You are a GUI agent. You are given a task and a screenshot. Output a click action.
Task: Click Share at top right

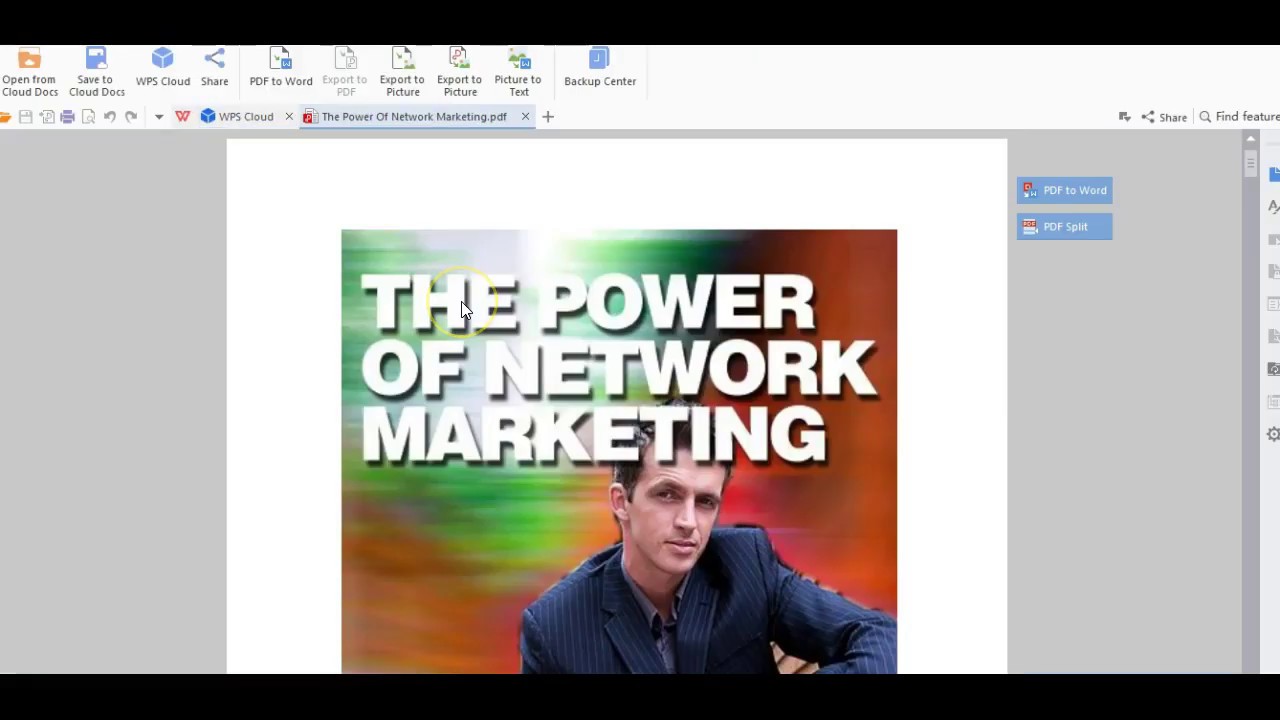[1164, 117]
